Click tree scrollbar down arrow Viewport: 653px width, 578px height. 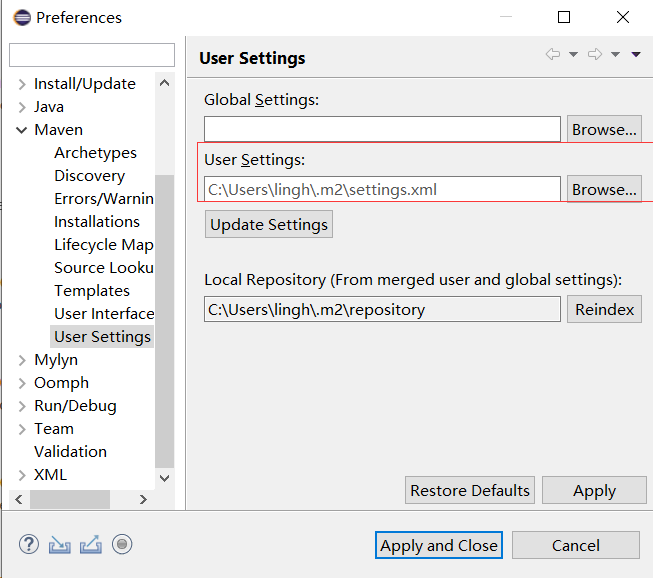tap(164, 478)
